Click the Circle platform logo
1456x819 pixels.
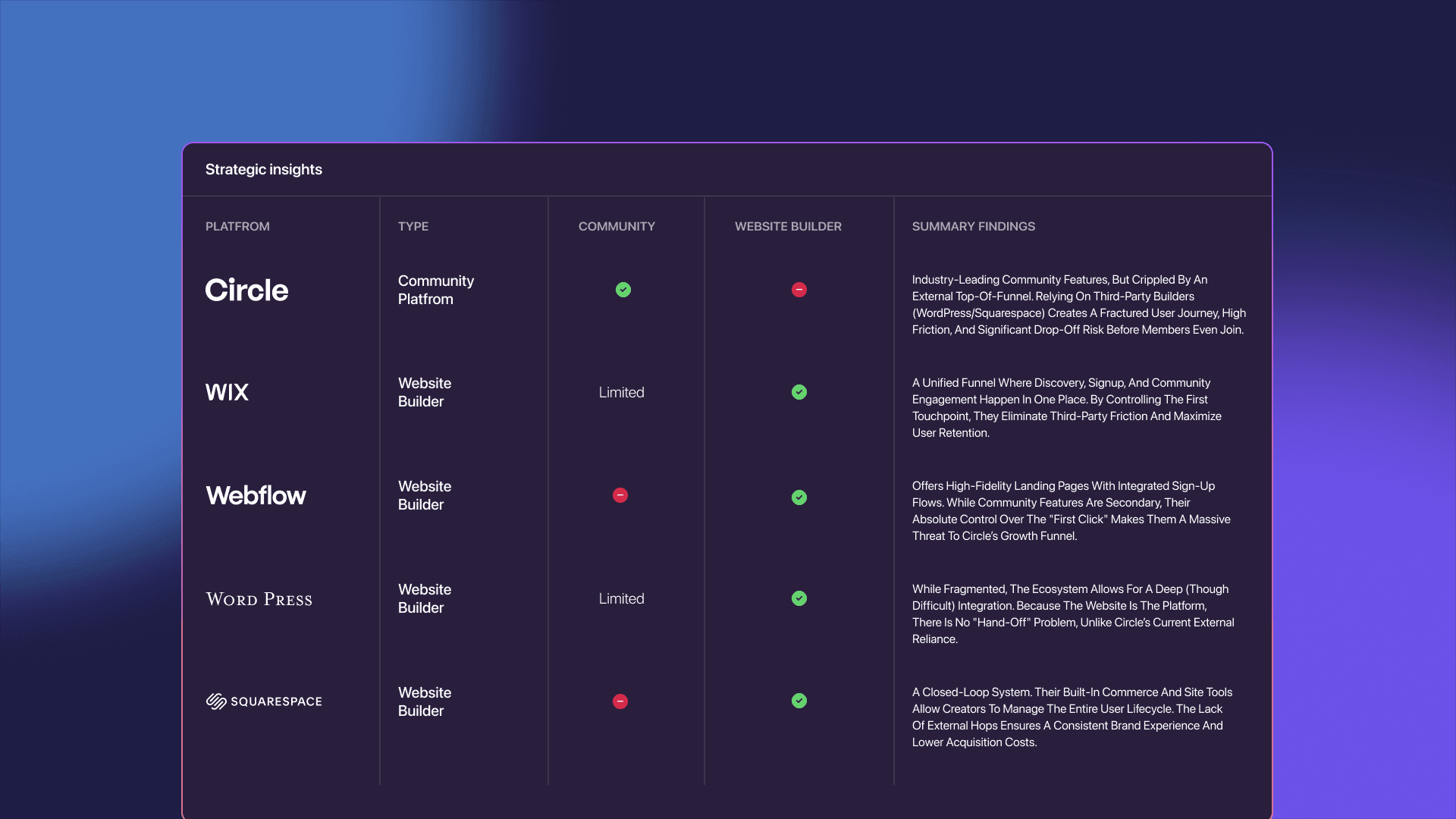[246, 290]
